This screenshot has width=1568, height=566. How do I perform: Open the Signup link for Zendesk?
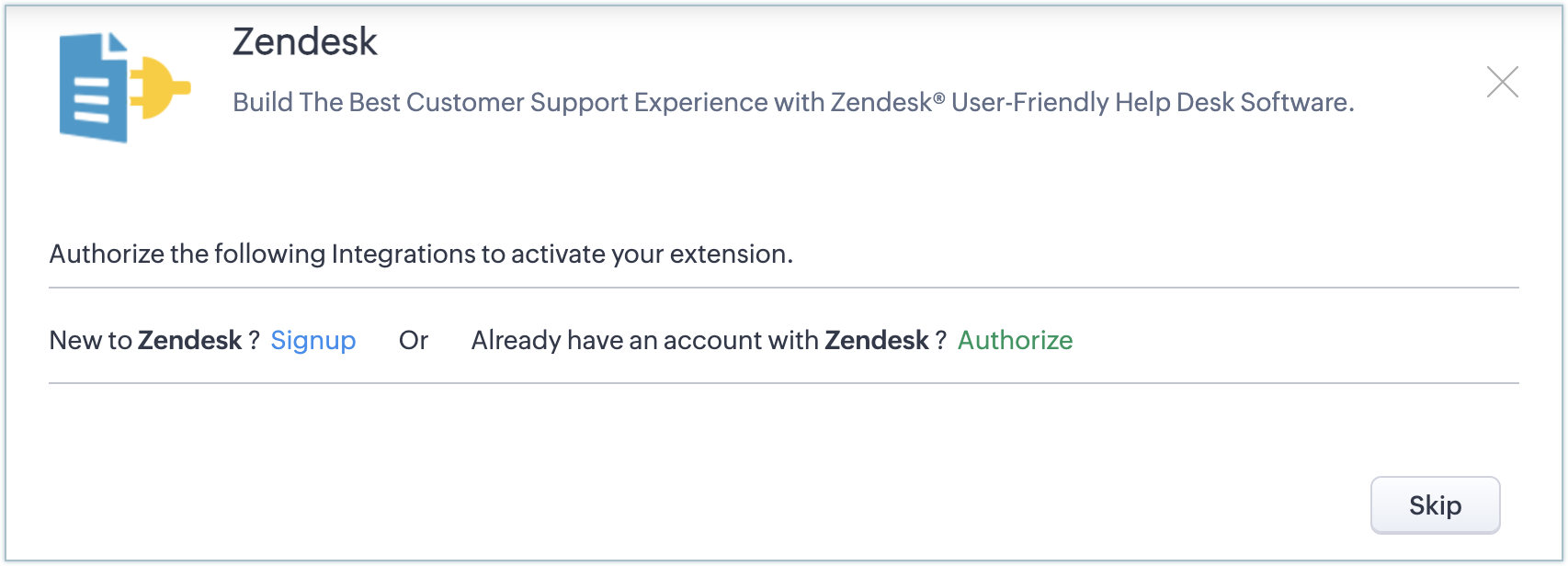[312, 341]
